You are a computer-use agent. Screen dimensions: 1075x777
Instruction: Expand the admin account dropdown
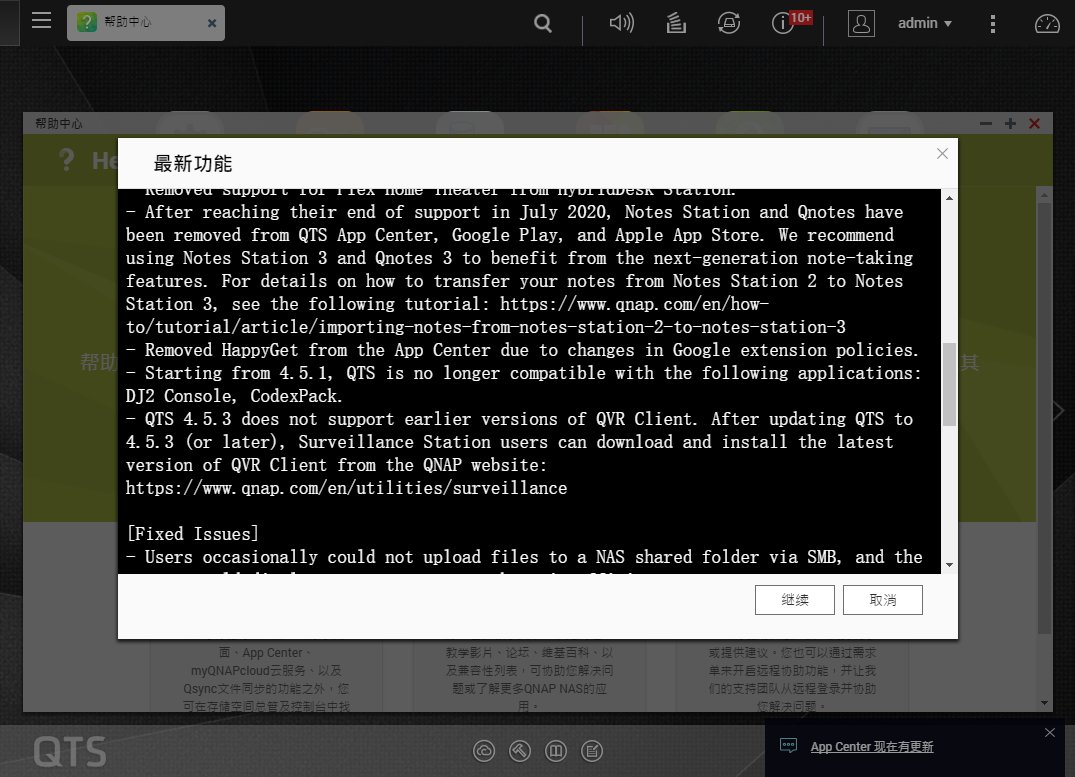point(925,23)
